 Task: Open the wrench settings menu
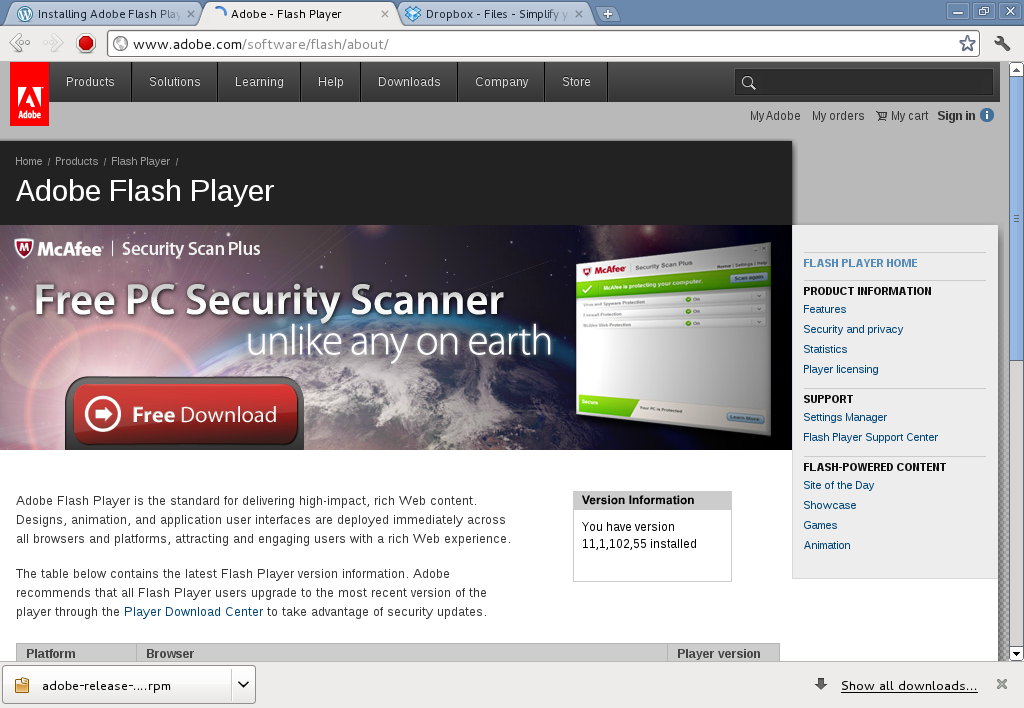point(1002,44)
